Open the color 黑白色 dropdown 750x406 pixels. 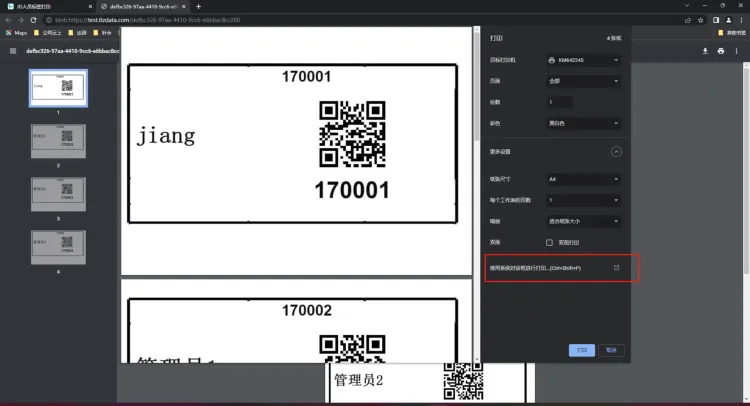coord(584,123)
